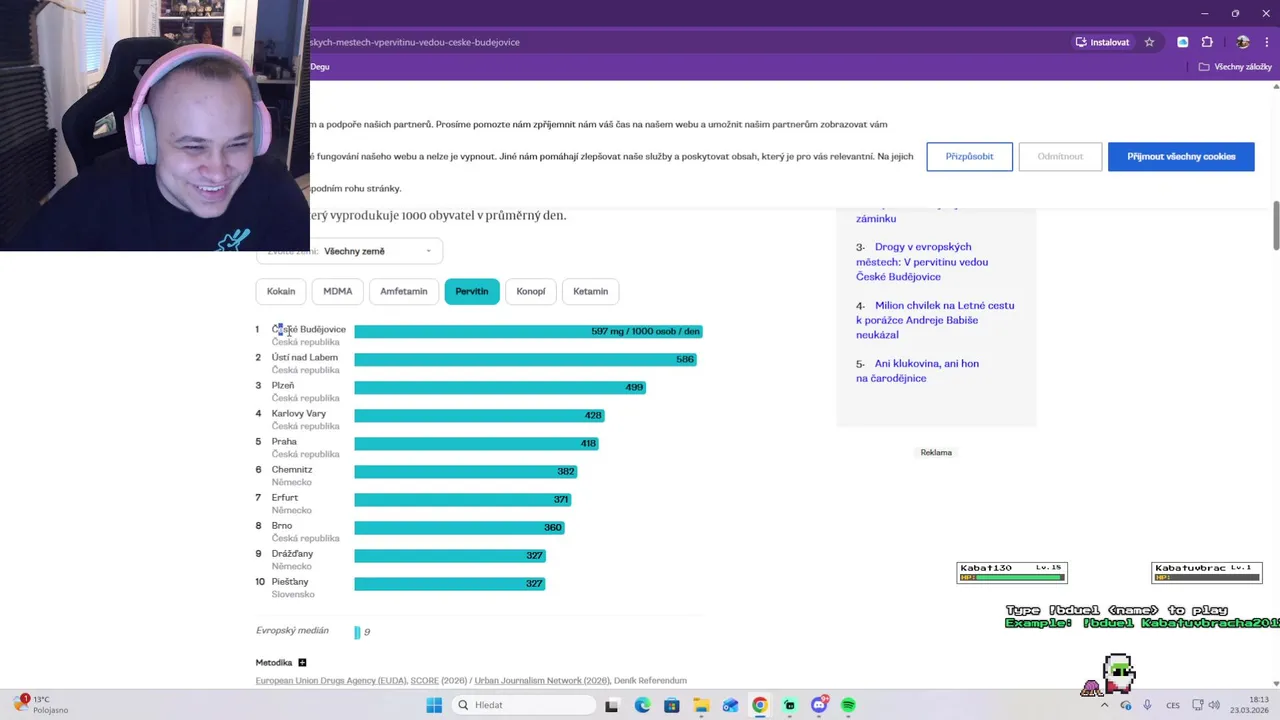Select the MDMA tab

(337, 291)
